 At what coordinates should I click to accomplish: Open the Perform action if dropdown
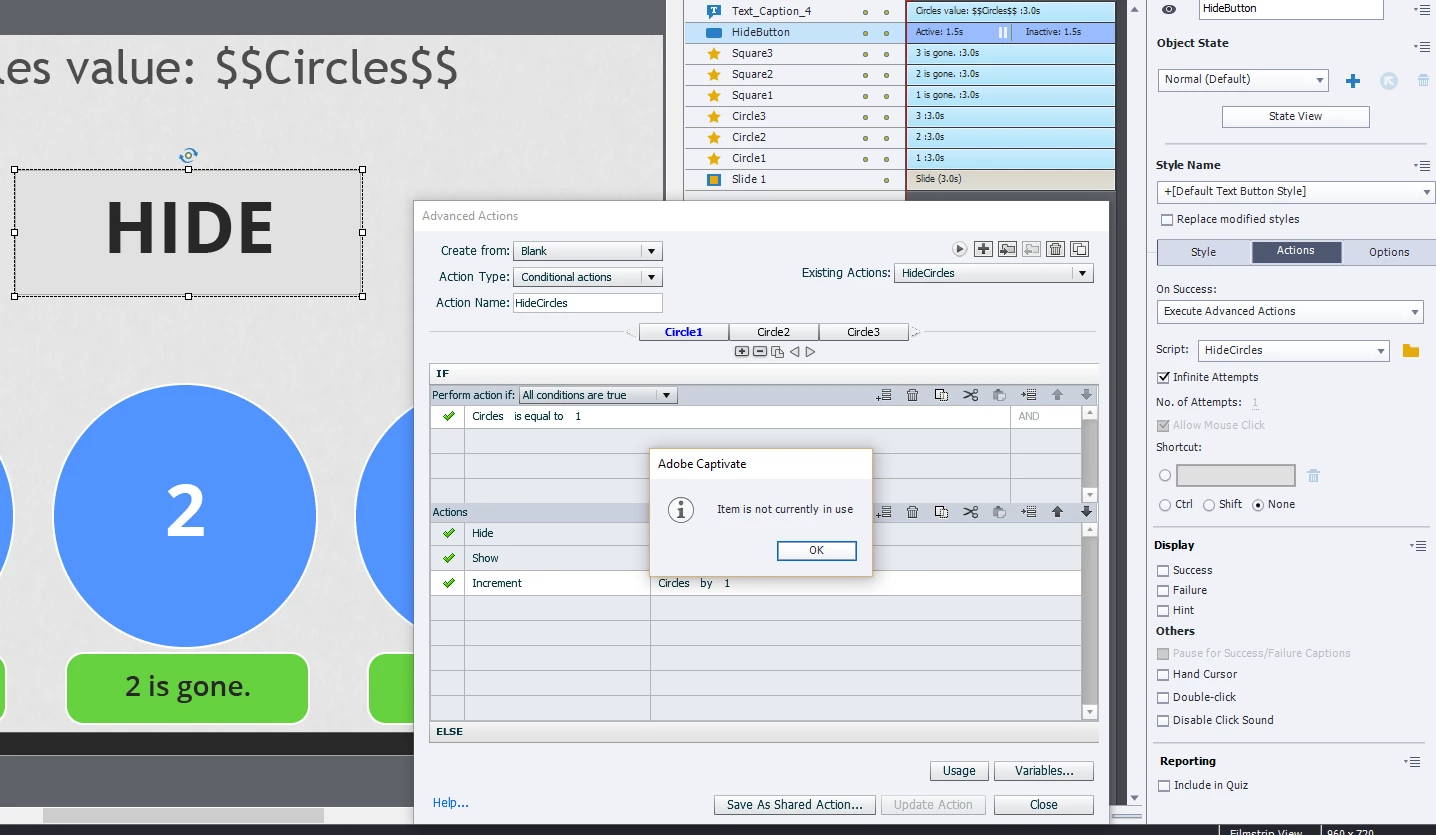[598, 395]
